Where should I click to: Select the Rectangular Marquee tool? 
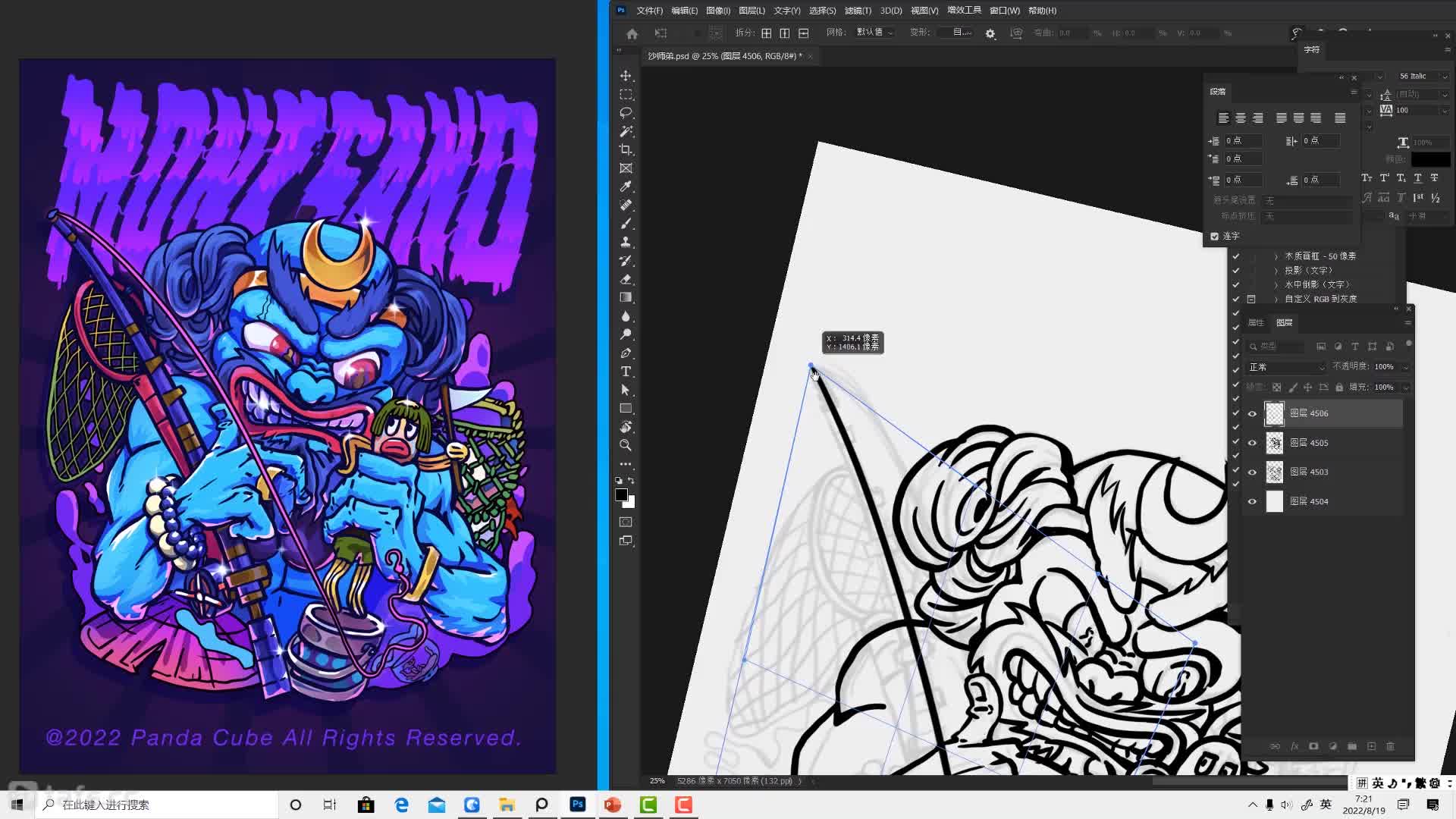tap(626, 95)
